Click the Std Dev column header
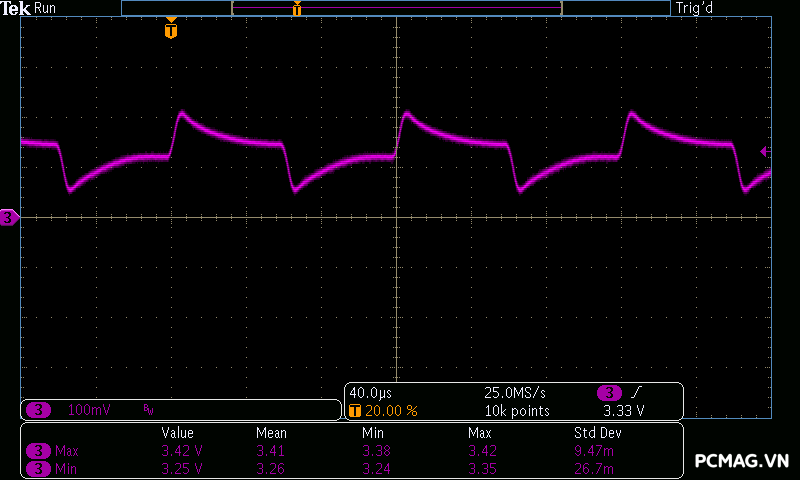The width and height of the screenshot is (800, 480). pyautogui.click(x=597, y=433)
